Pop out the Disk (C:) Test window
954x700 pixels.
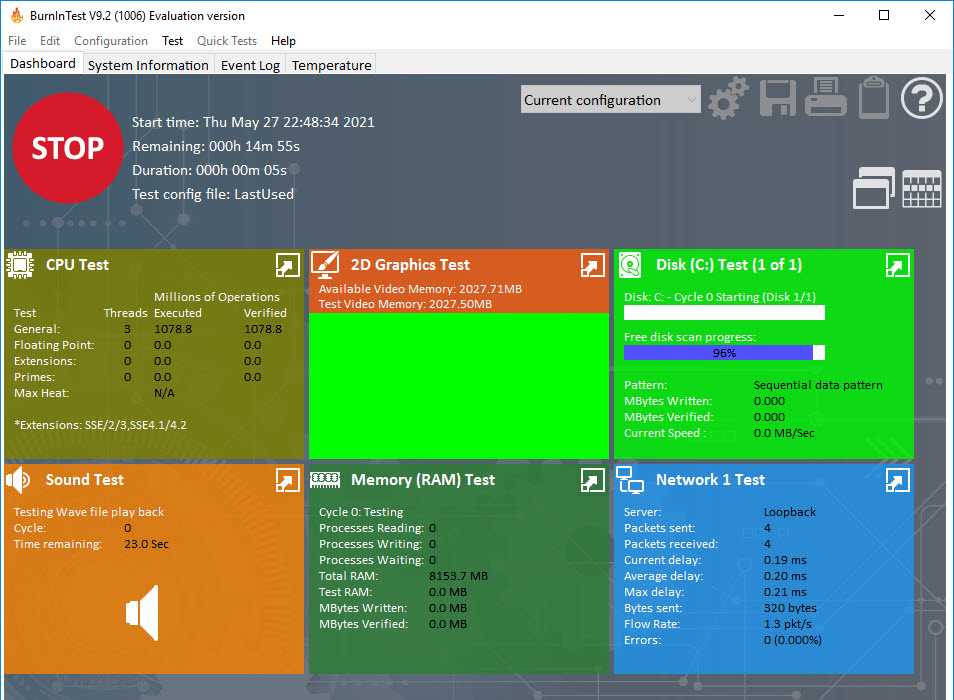pyautogui.click(x=897, y=265)
